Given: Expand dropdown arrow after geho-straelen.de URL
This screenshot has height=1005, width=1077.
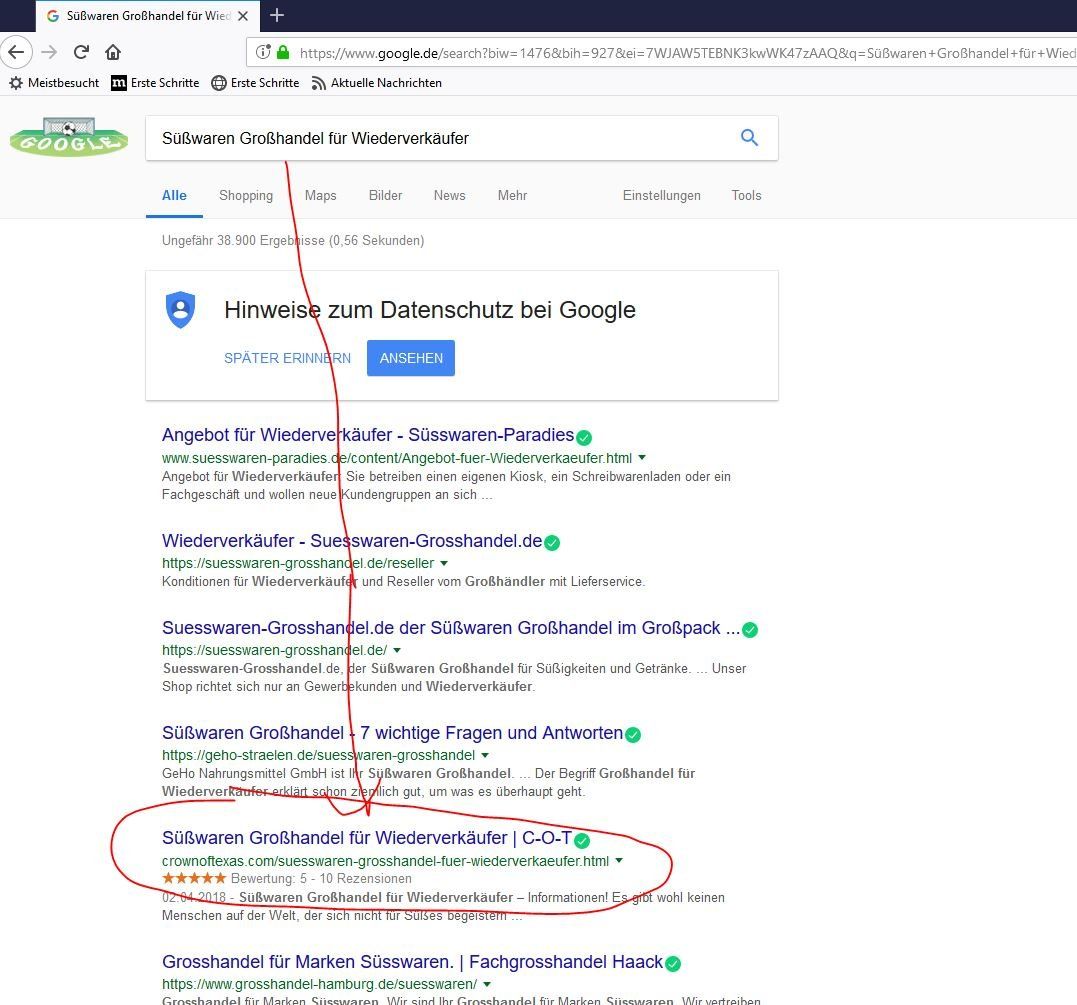Looking at the screenshot, I should (485, 755).
